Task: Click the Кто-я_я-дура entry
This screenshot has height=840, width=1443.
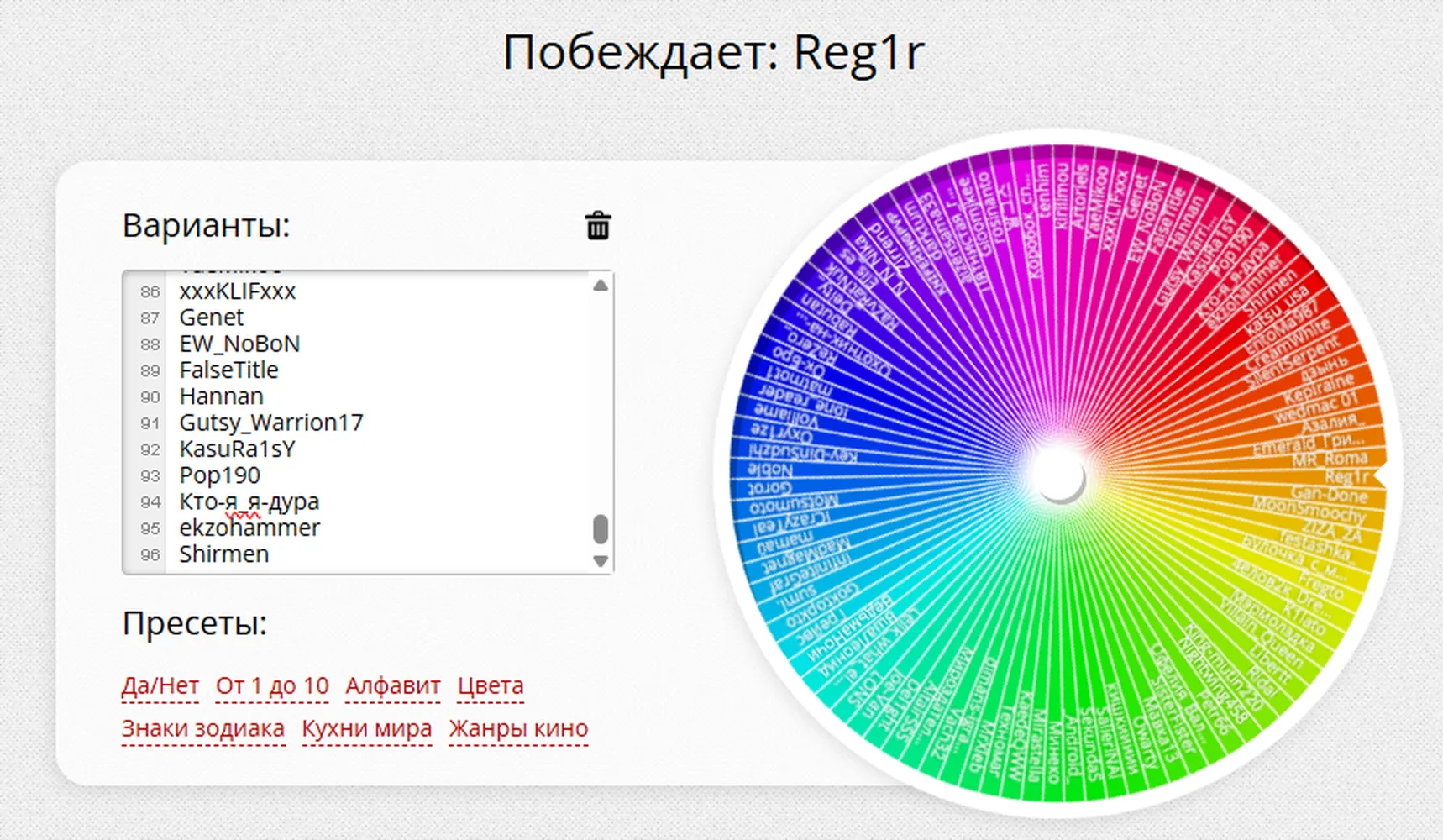Action: click(249, 501)
